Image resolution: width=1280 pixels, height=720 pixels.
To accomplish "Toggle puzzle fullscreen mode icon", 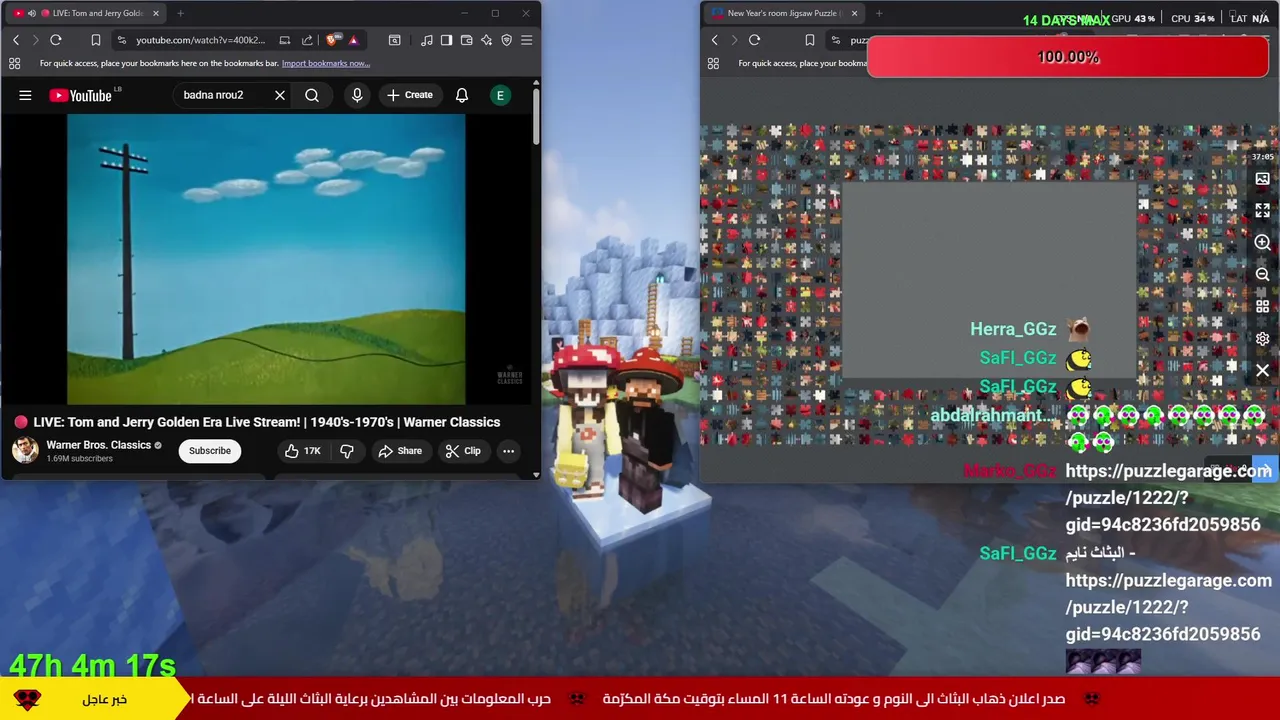I will click(1262, 211).
